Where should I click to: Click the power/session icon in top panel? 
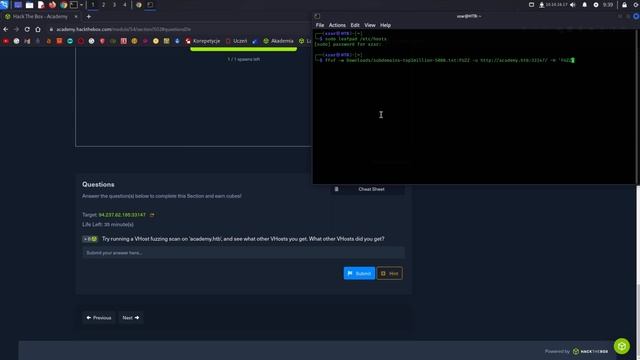636,5
